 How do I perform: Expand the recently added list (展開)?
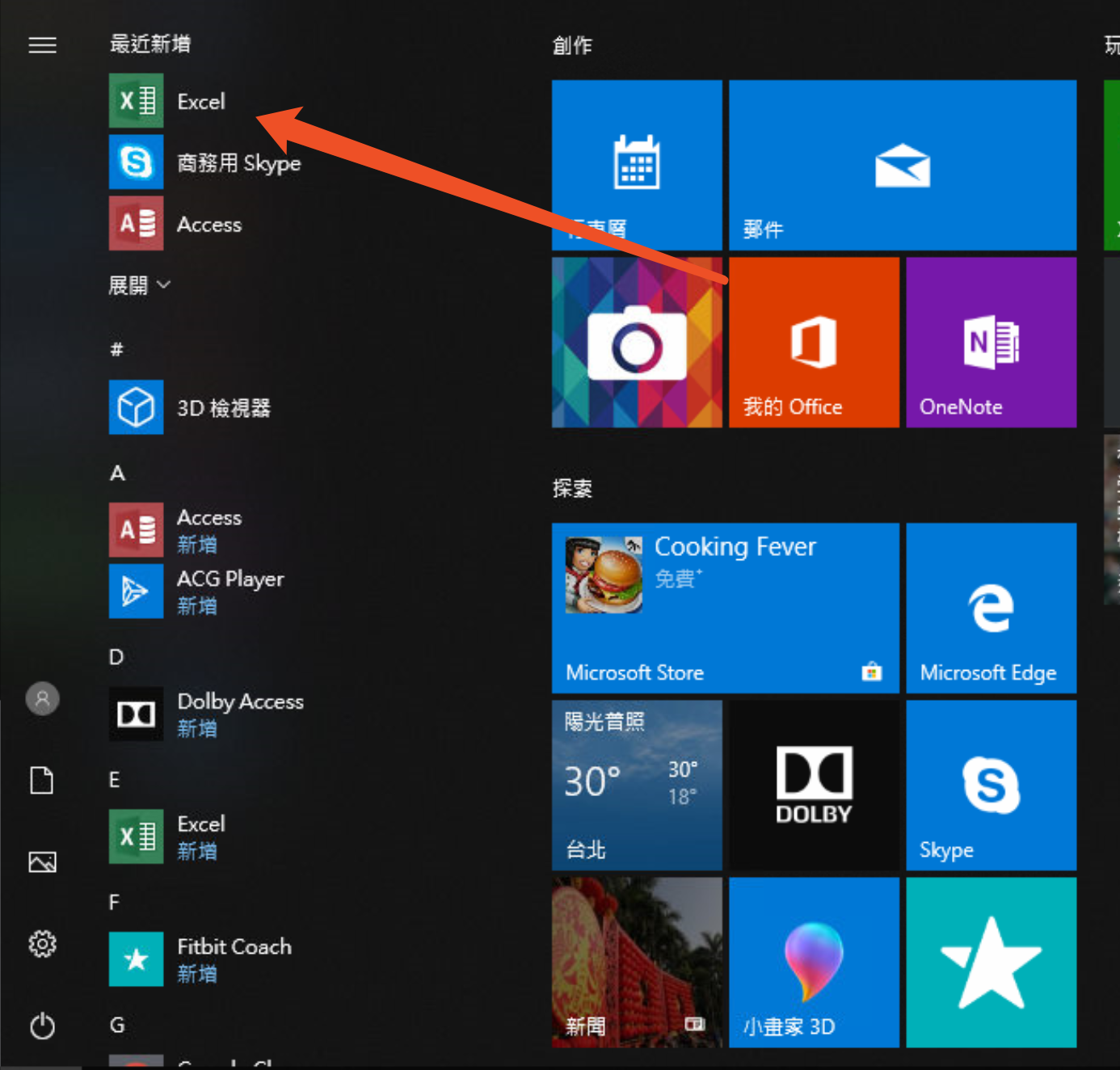140,285
